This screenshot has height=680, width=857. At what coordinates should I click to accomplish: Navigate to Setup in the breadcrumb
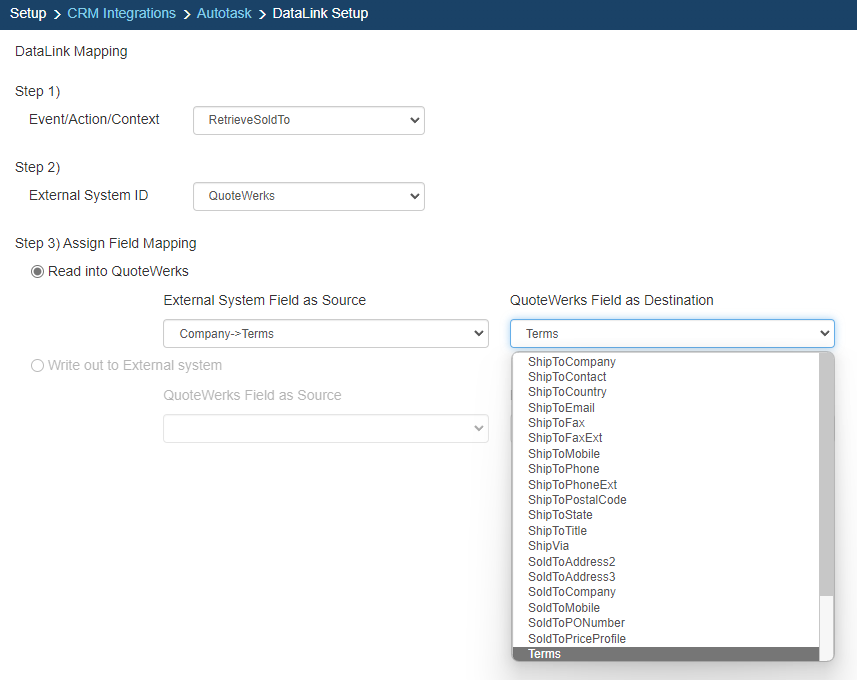pyautogui.click(x=28, y=13)
